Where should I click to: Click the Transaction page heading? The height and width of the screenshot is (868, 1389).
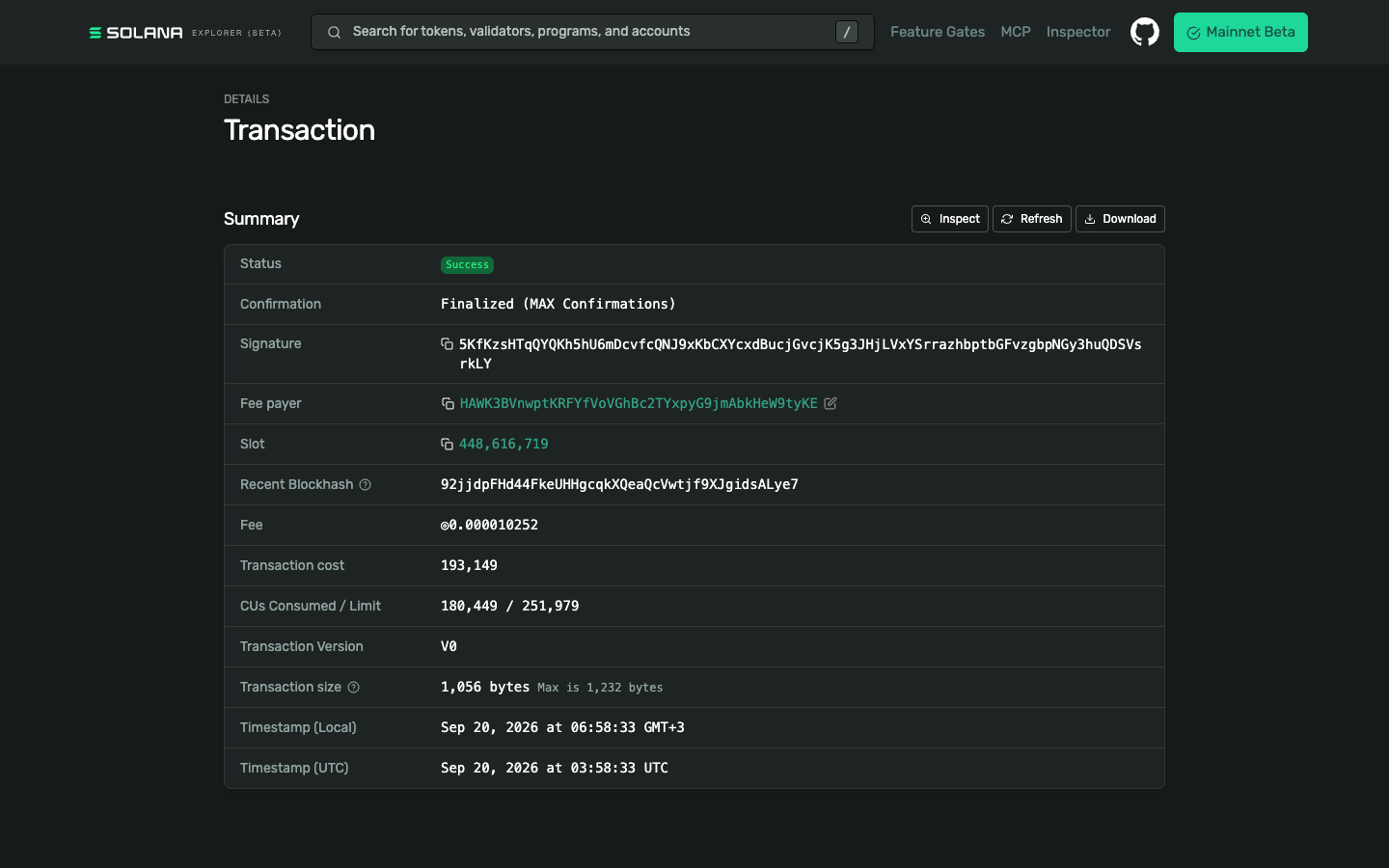[299, 130]
